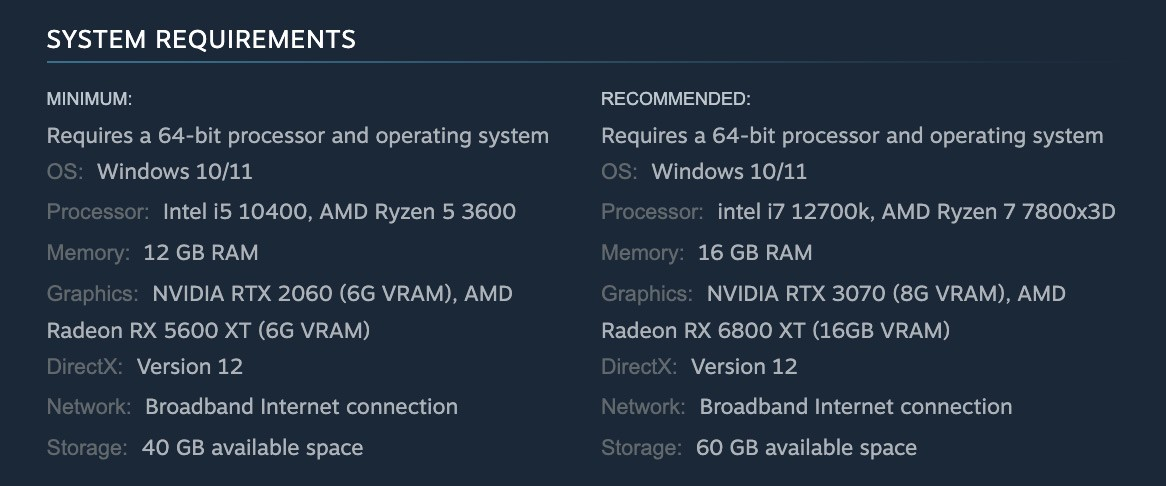Click the SYSTEM REQUIREMENTS heading
The image size is (1166, 486).
pos(201,39)
